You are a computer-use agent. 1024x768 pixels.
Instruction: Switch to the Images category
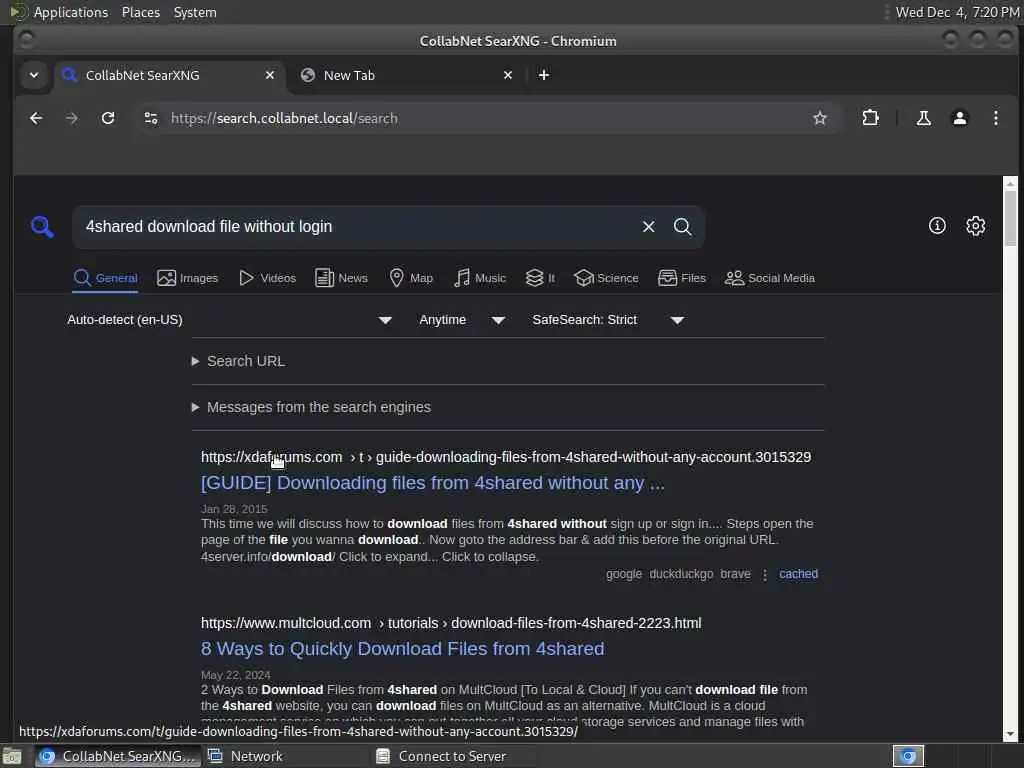pos(187,278)
